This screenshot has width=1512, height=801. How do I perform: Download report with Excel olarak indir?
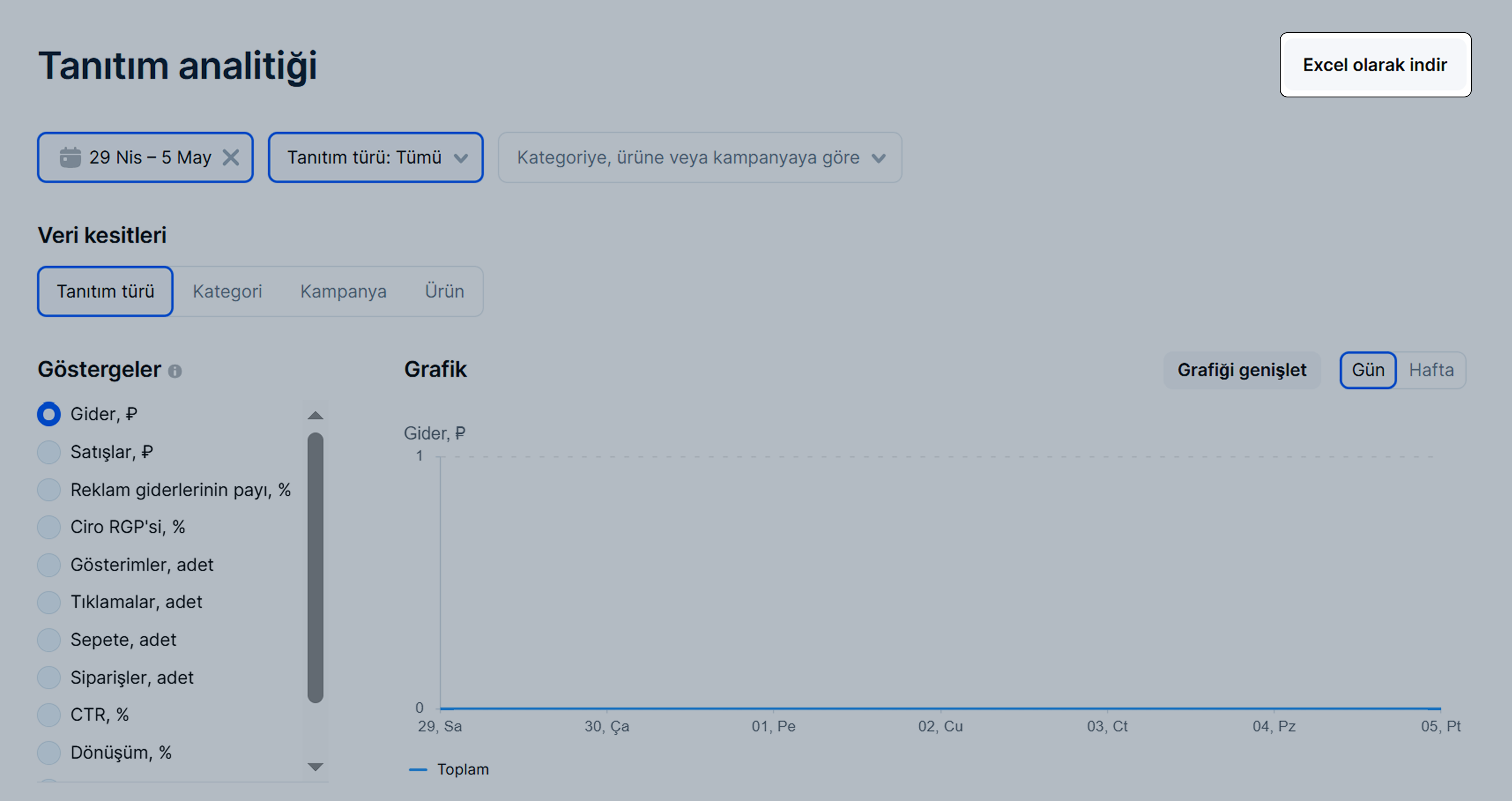pyautogui.click(x=1375, y=65)
